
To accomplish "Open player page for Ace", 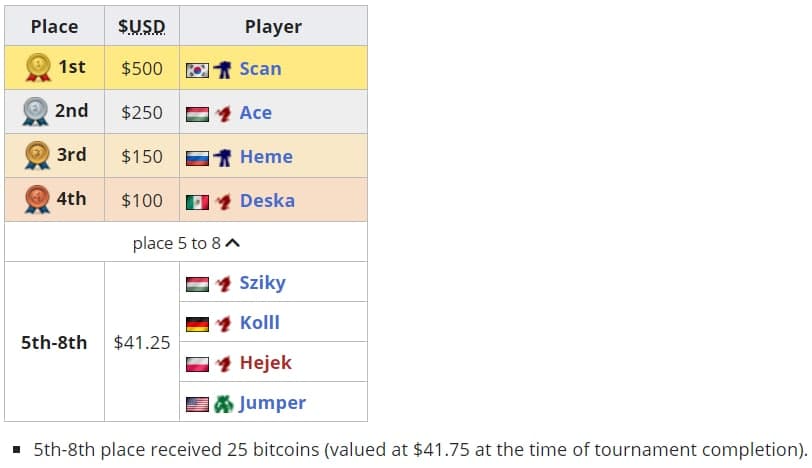I will [256, 113].
